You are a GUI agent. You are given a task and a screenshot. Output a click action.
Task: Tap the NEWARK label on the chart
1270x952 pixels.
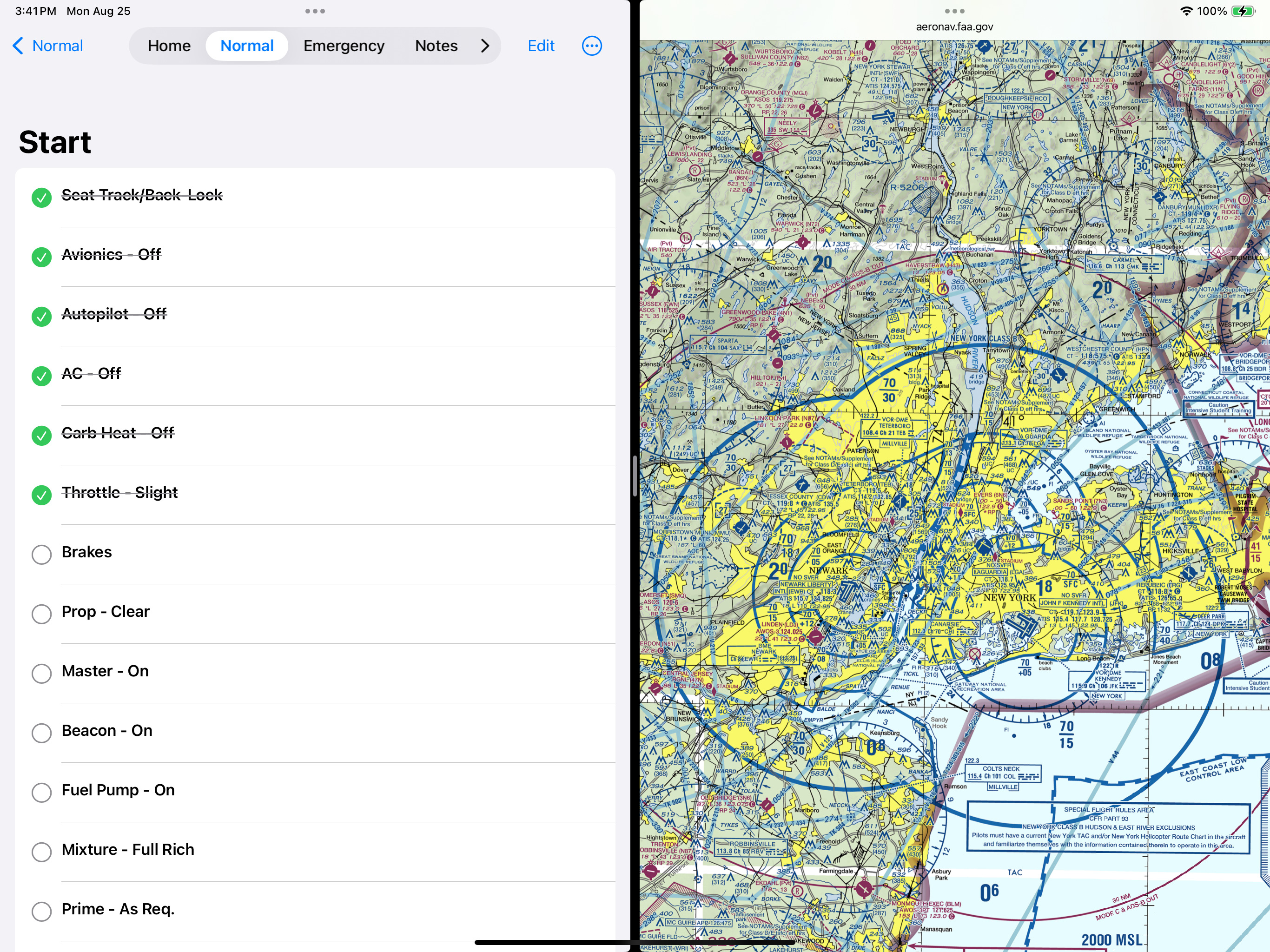click(828, 571)
